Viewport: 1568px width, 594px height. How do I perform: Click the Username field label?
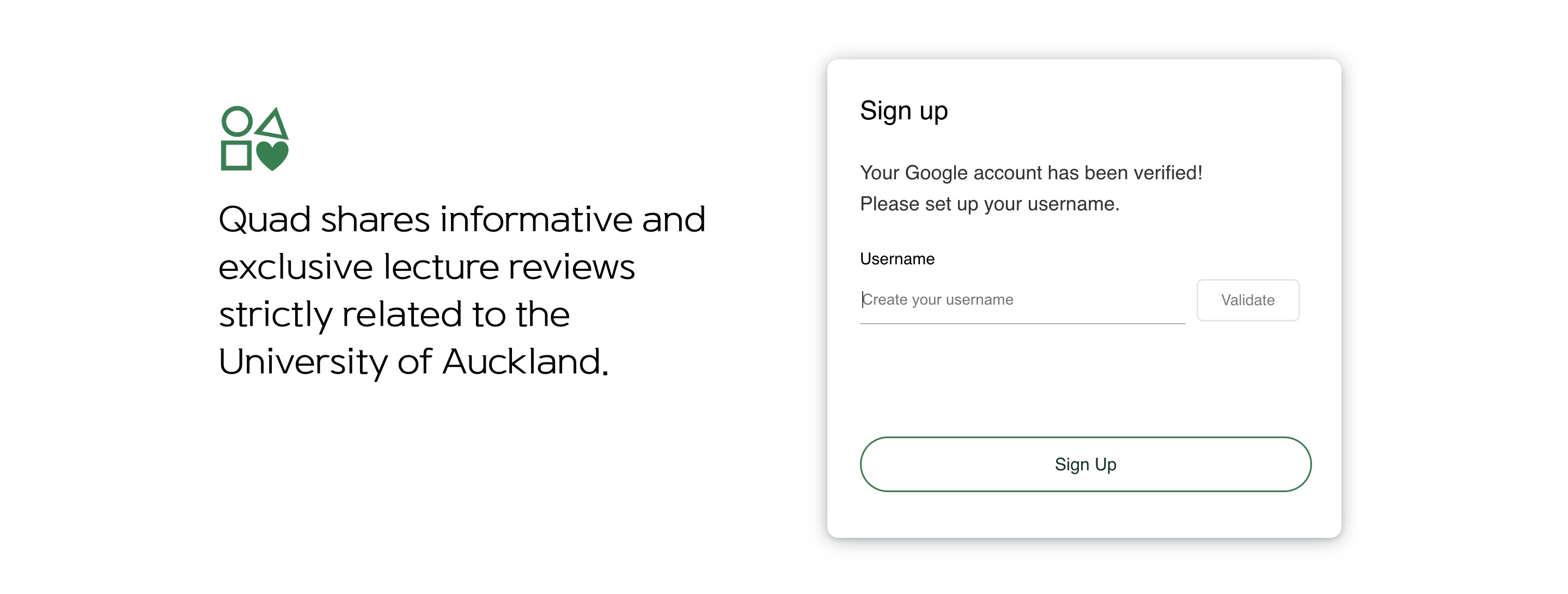point(896,259)
